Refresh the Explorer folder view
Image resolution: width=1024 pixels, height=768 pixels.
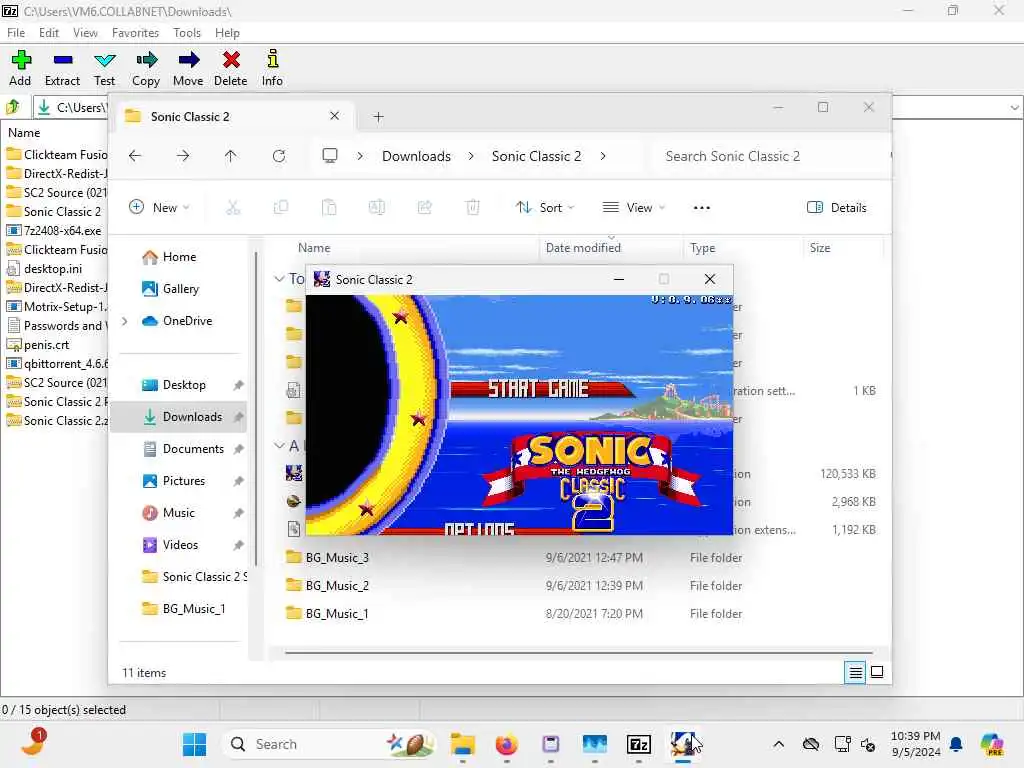coord(279,156)
